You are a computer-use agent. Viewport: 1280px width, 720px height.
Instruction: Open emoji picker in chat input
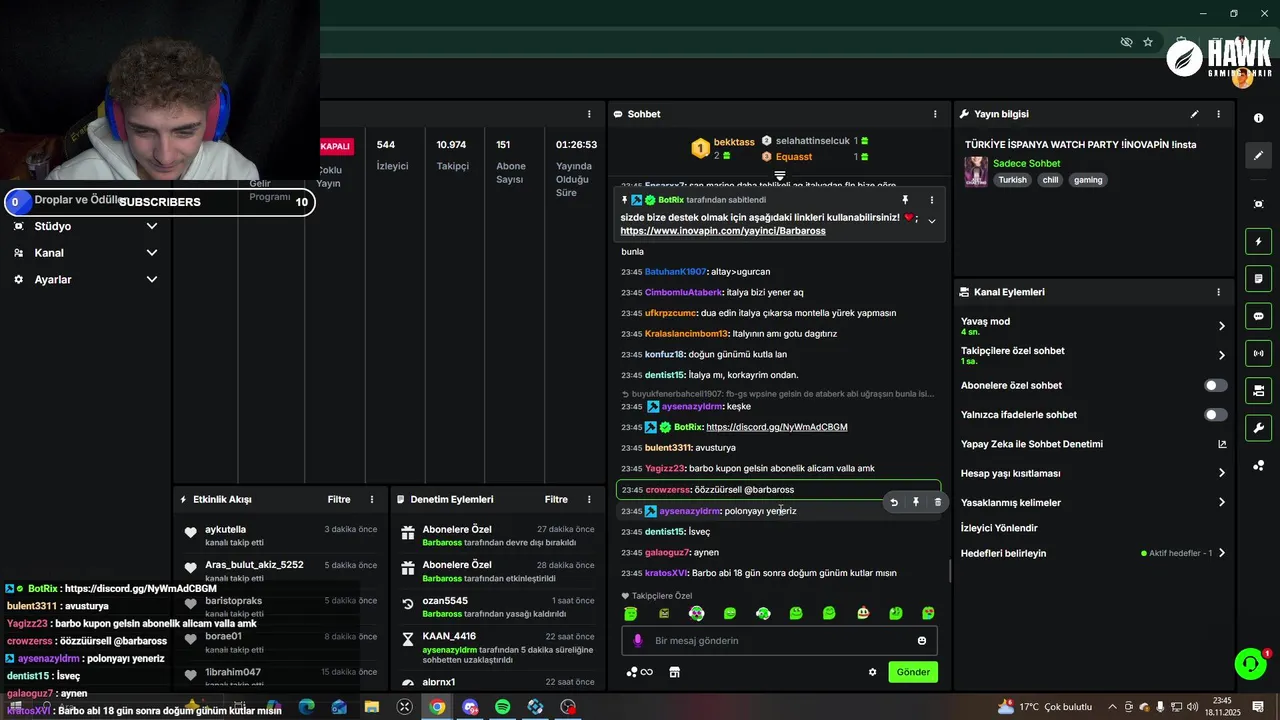click(x=922, y=641)
